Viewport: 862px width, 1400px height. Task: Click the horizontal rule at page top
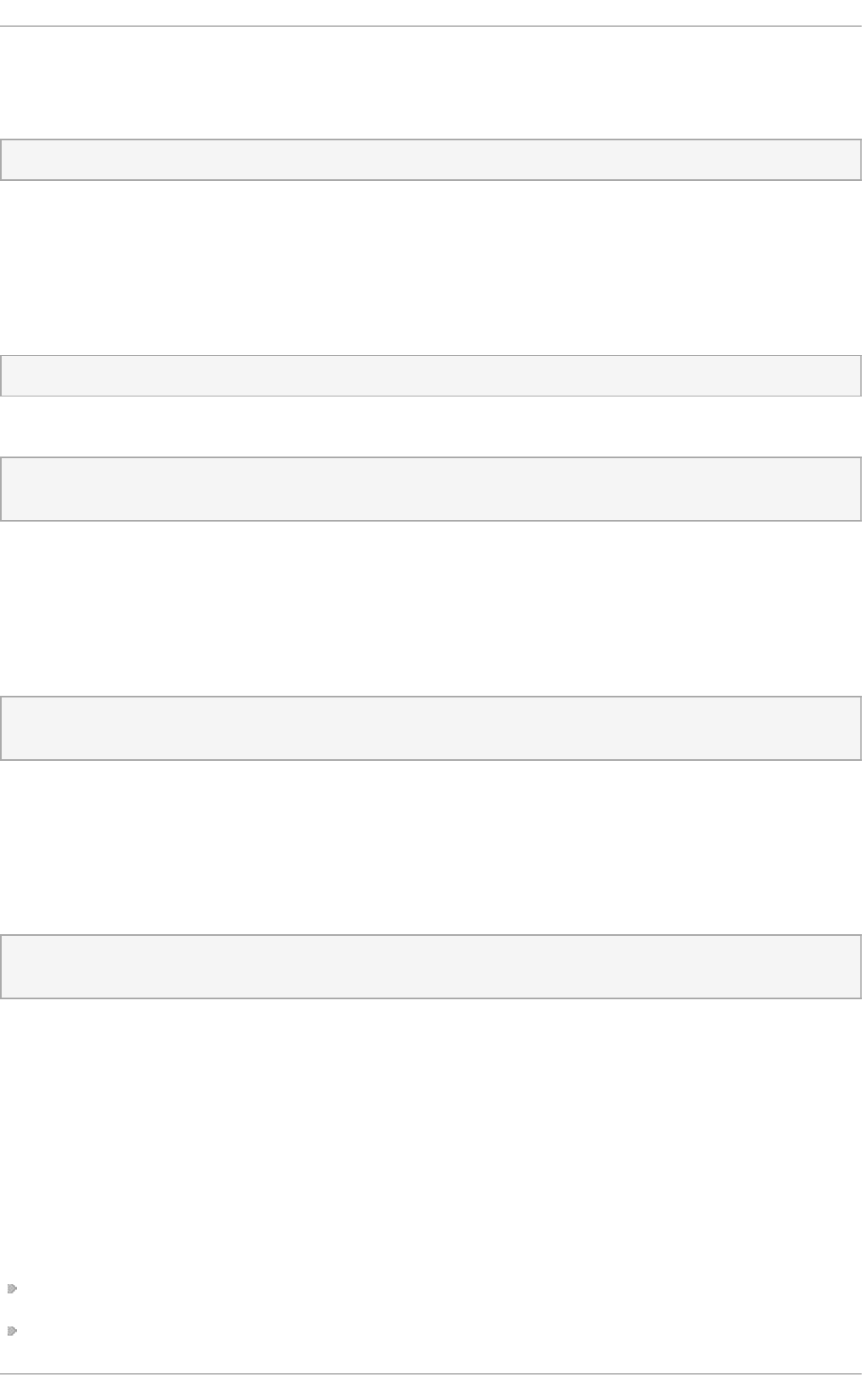tap(431, 26)
